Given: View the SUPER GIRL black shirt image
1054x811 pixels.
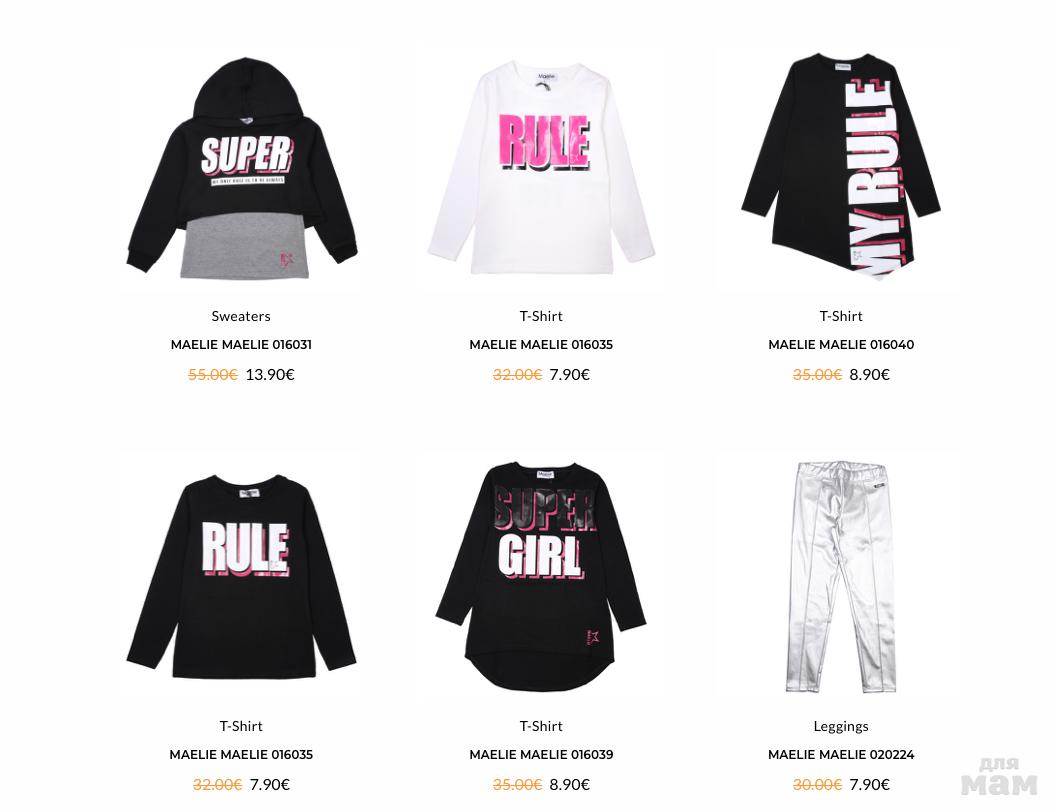Looking at the screenshot, I should pyautogui.click(x=541, y=576).
